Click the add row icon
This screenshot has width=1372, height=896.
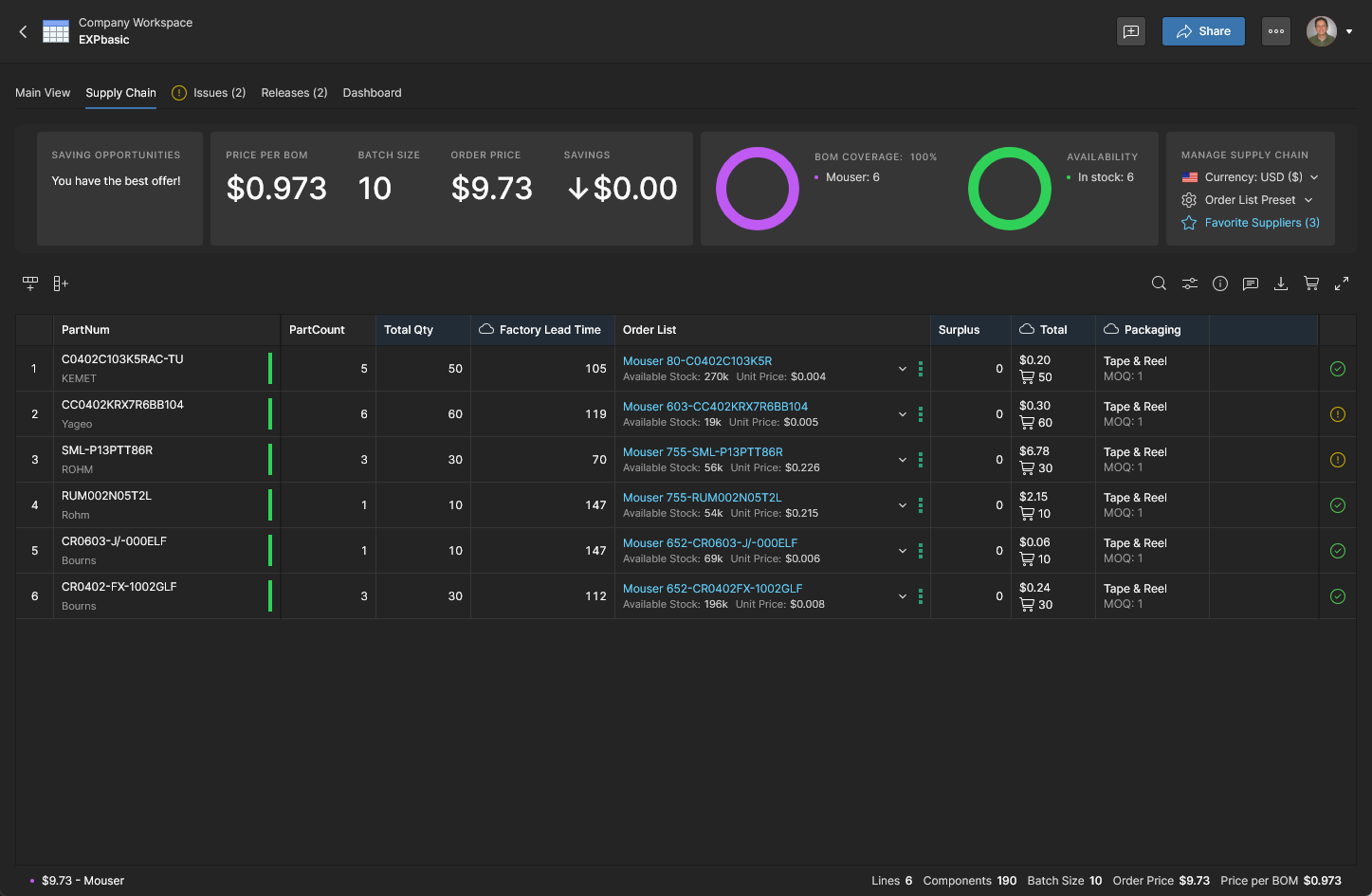[x=30, y=283]
